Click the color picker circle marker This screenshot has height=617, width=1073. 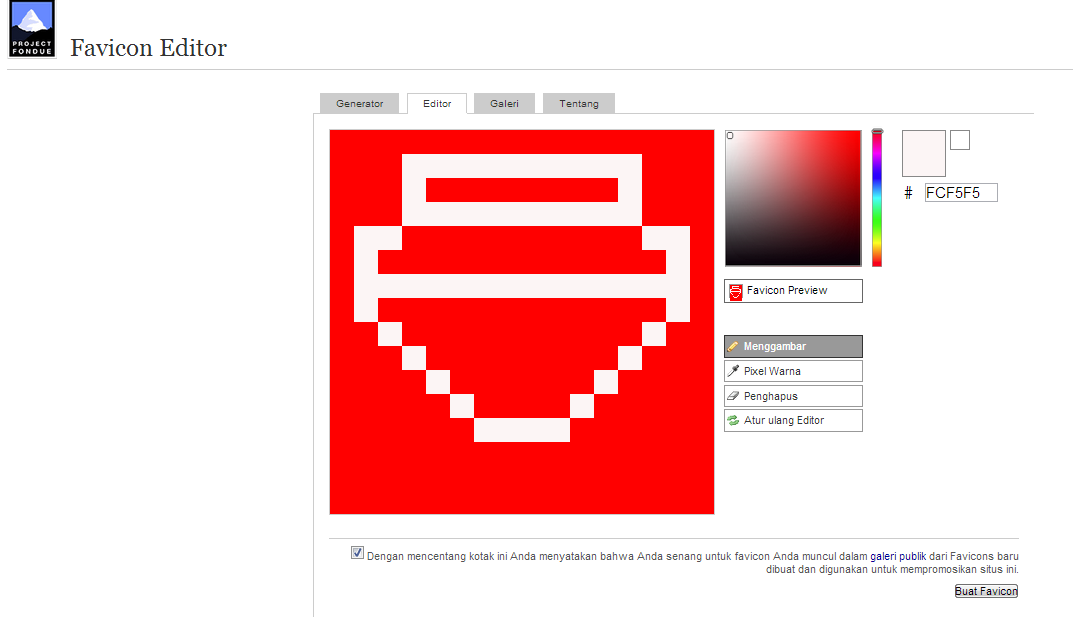point(730,135)
